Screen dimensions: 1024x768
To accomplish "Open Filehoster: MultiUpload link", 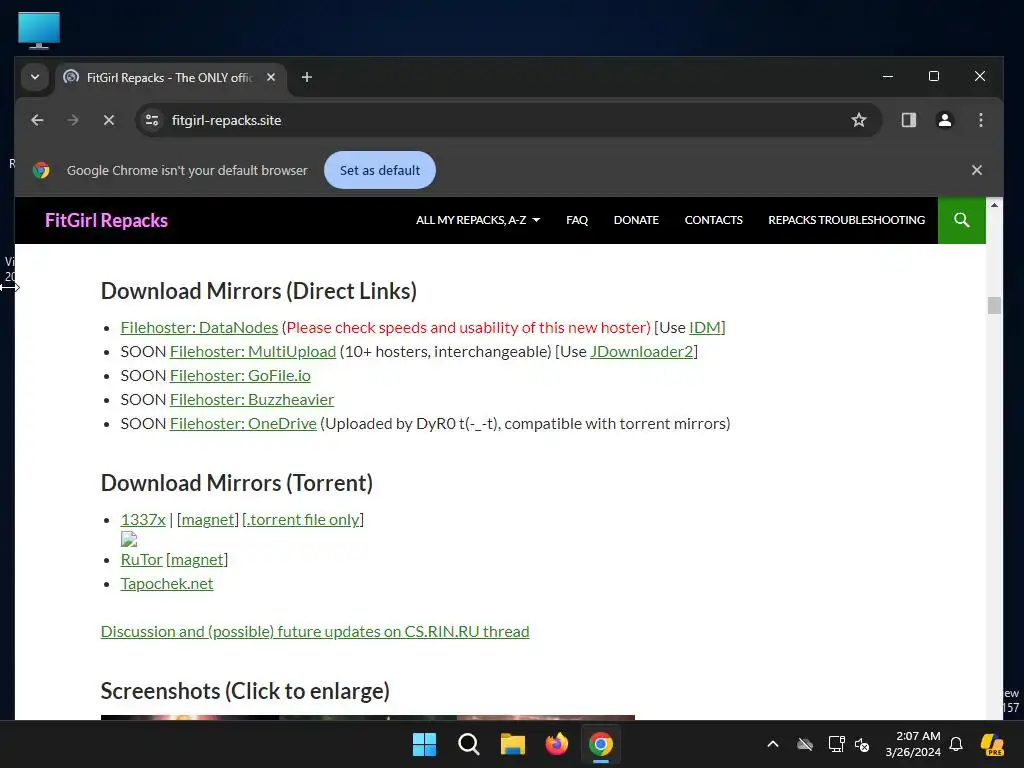I will [x=253, y=352].
